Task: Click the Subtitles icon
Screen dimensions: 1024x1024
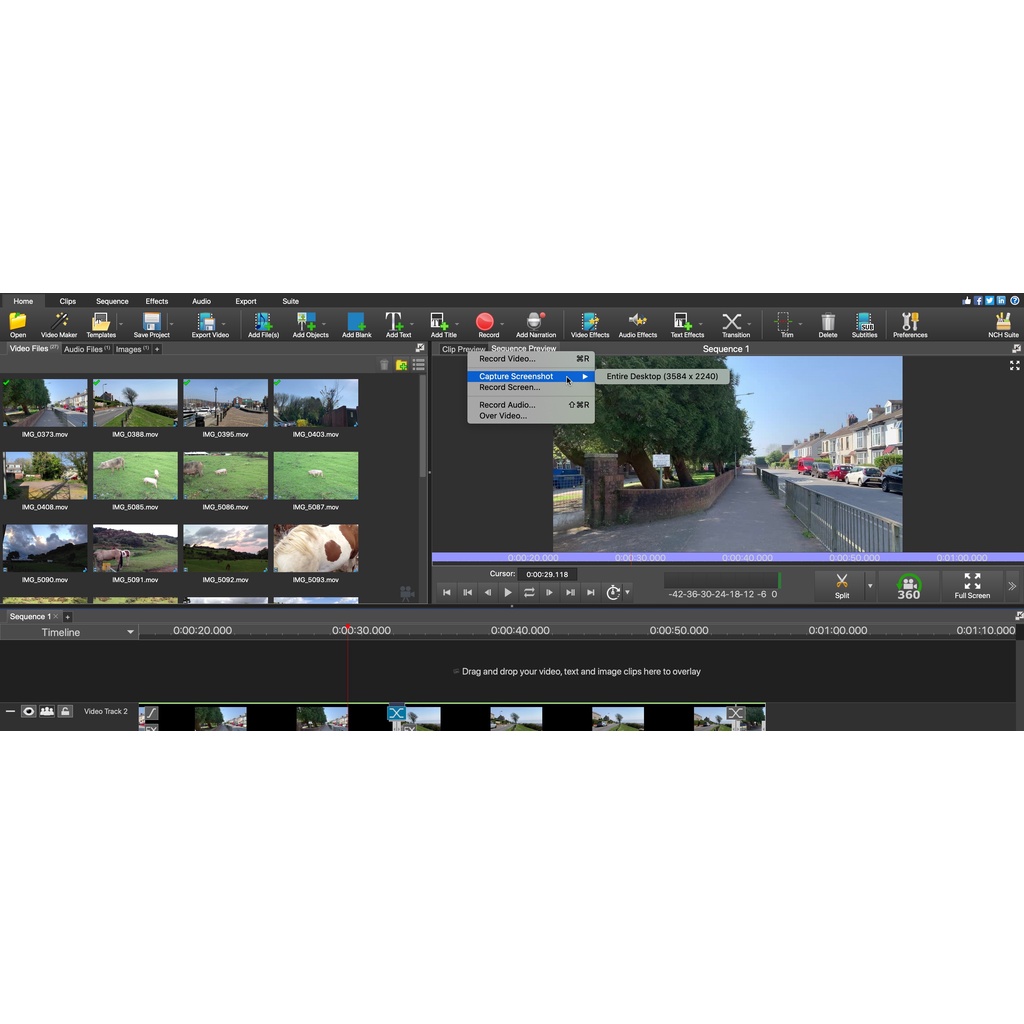Action: (x=864, y=322)
